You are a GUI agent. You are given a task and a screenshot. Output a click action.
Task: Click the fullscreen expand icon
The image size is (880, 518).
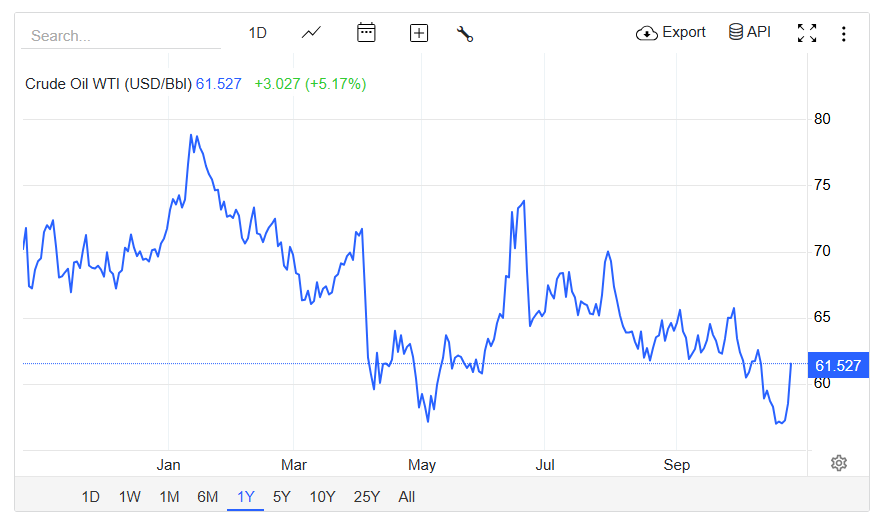pyautogui.click(x=807, y=33)
